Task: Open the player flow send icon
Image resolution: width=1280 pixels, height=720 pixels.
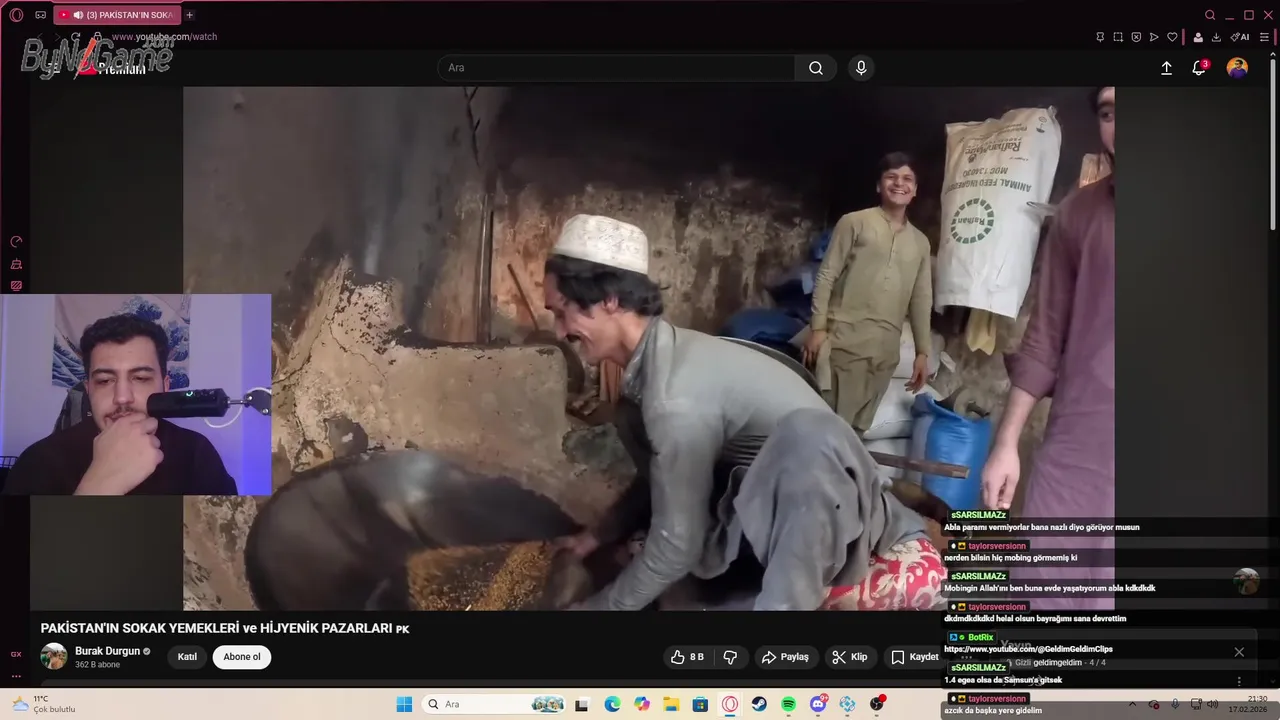Action: pos(1154,37)
